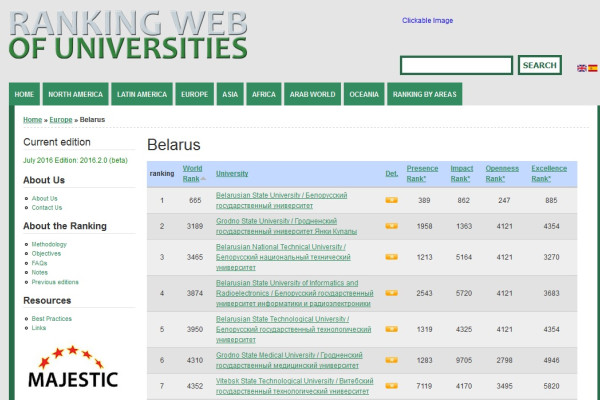Open the About Us sidebar link

tap(44, 199)
